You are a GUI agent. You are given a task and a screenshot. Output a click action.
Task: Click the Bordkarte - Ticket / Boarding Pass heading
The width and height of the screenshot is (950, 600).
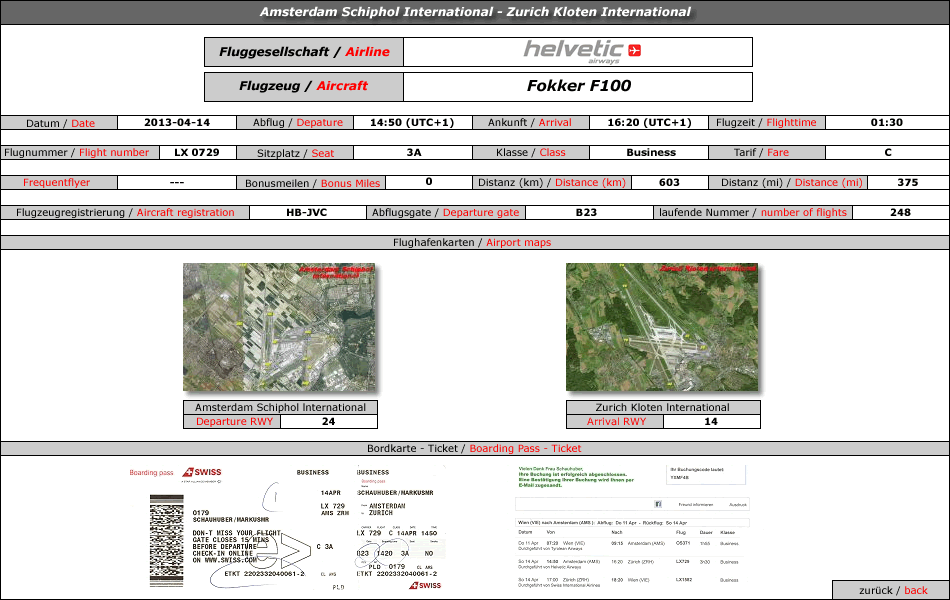(x=474, y=448)
